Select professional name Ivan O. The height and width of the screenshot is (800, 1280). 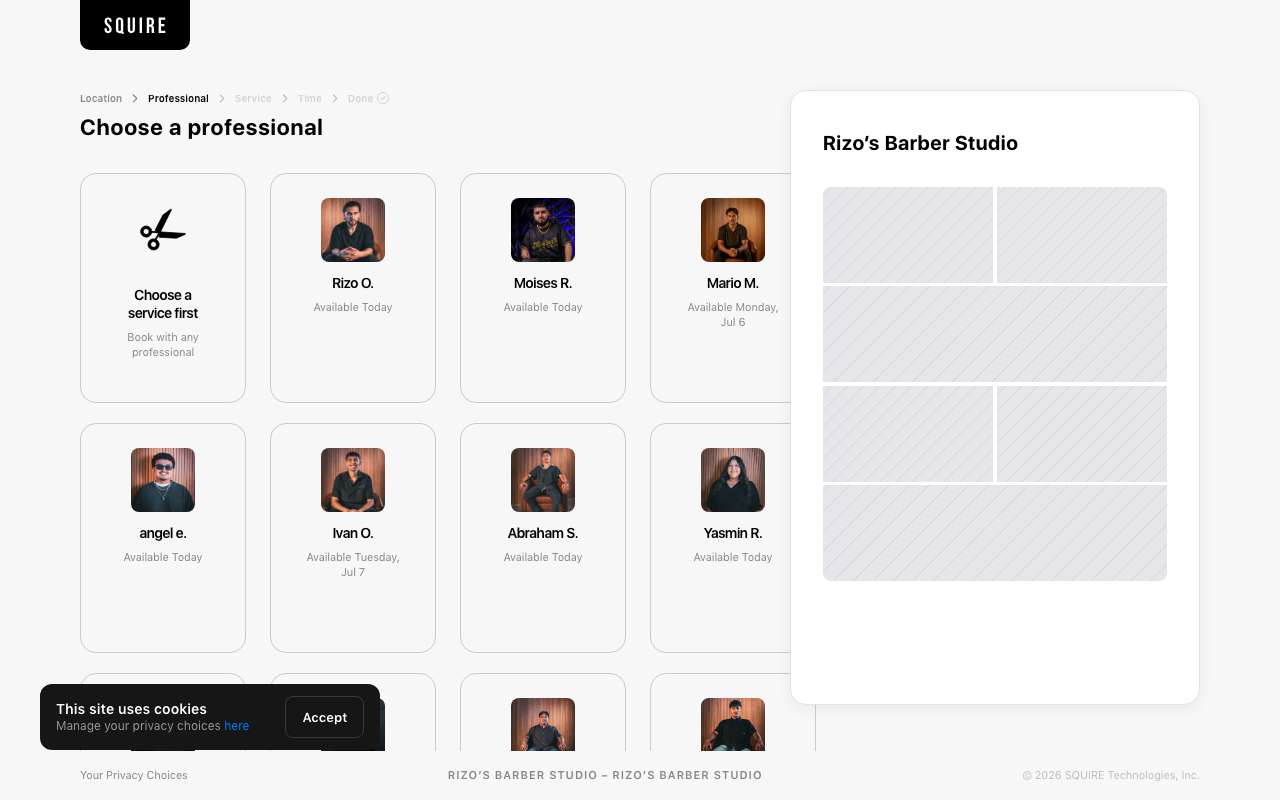point(353,533)
